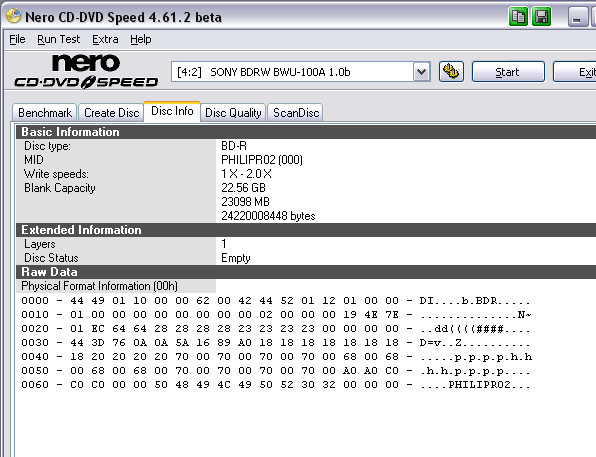Click the write speeds value 1 X - 2.0 X
Image resolution: width=596 pixels, height=457 pixels.
coord(246,174)
